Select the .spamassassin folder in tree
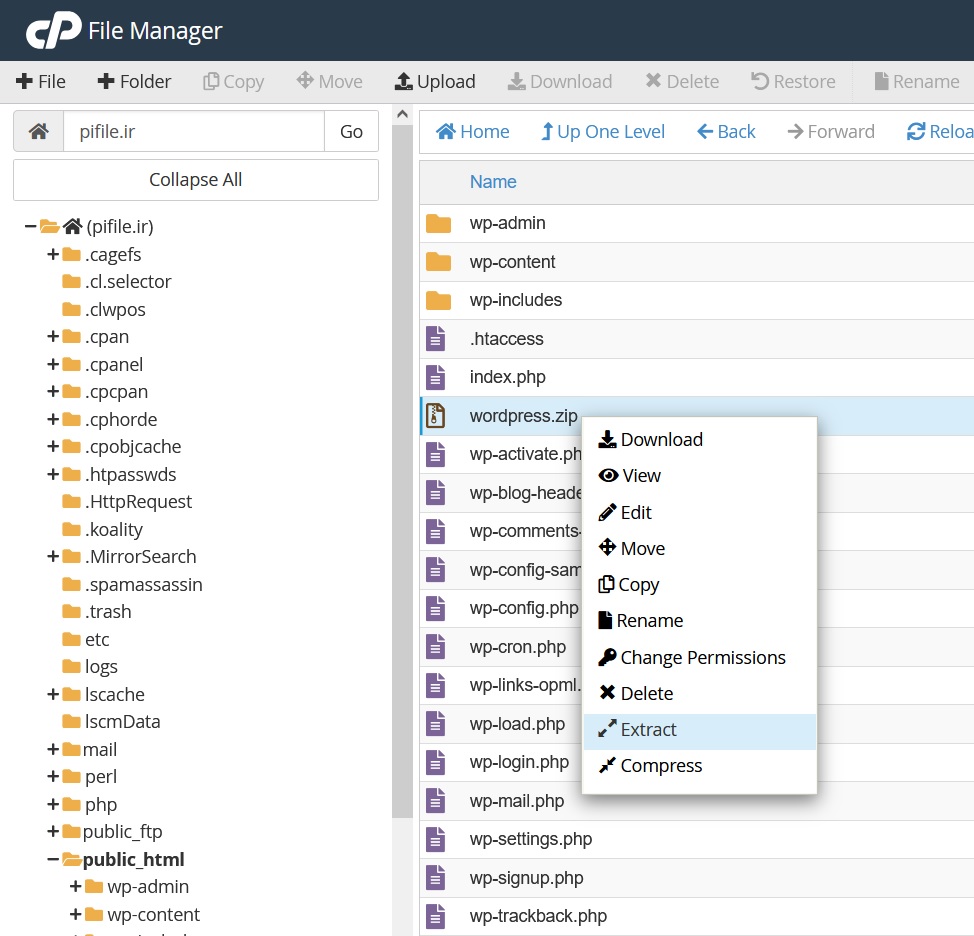Screen dimensions: 974x936 click(x=143, y=584)
